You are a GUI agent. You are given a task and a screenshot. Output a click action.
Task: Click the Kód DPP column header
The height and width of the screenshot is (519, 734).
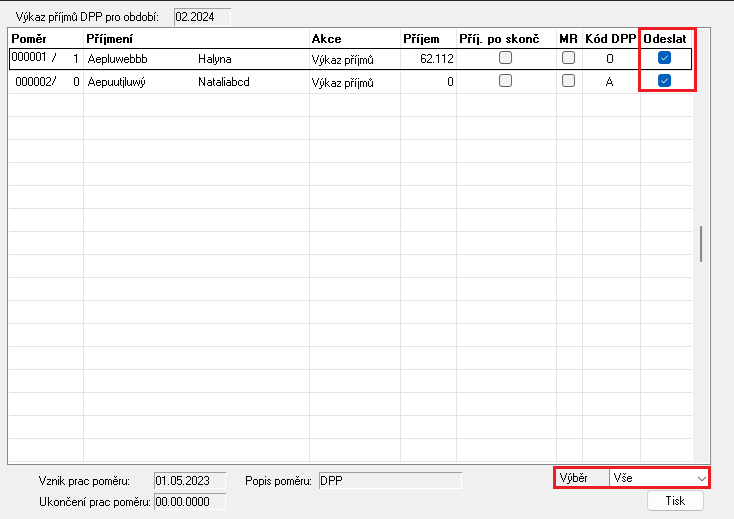(611, 38)
